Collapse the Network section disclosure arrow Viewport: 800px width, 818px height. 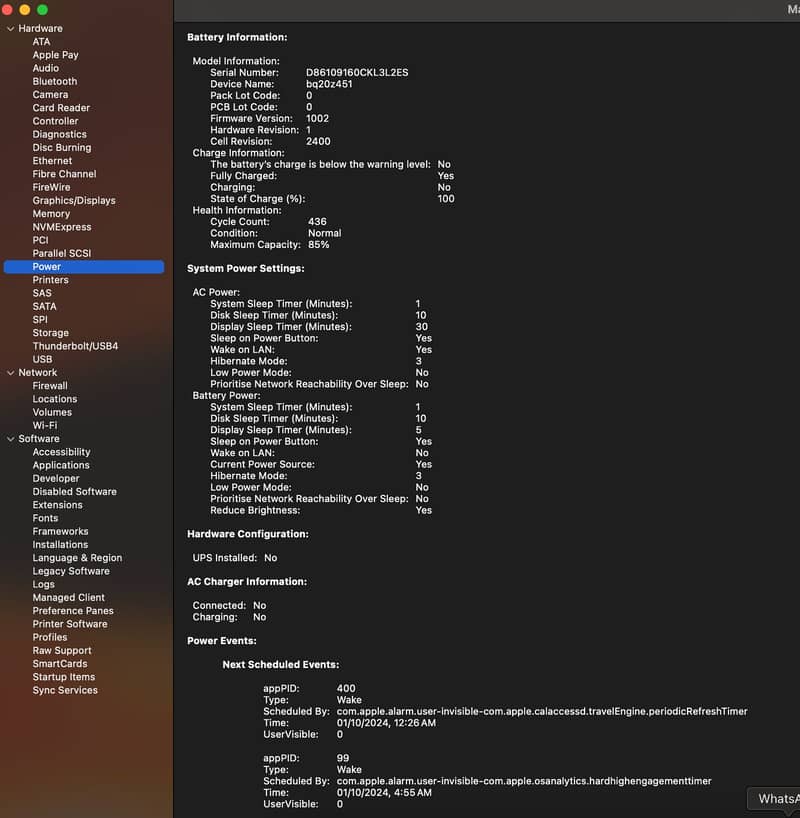tap(10, 373)
